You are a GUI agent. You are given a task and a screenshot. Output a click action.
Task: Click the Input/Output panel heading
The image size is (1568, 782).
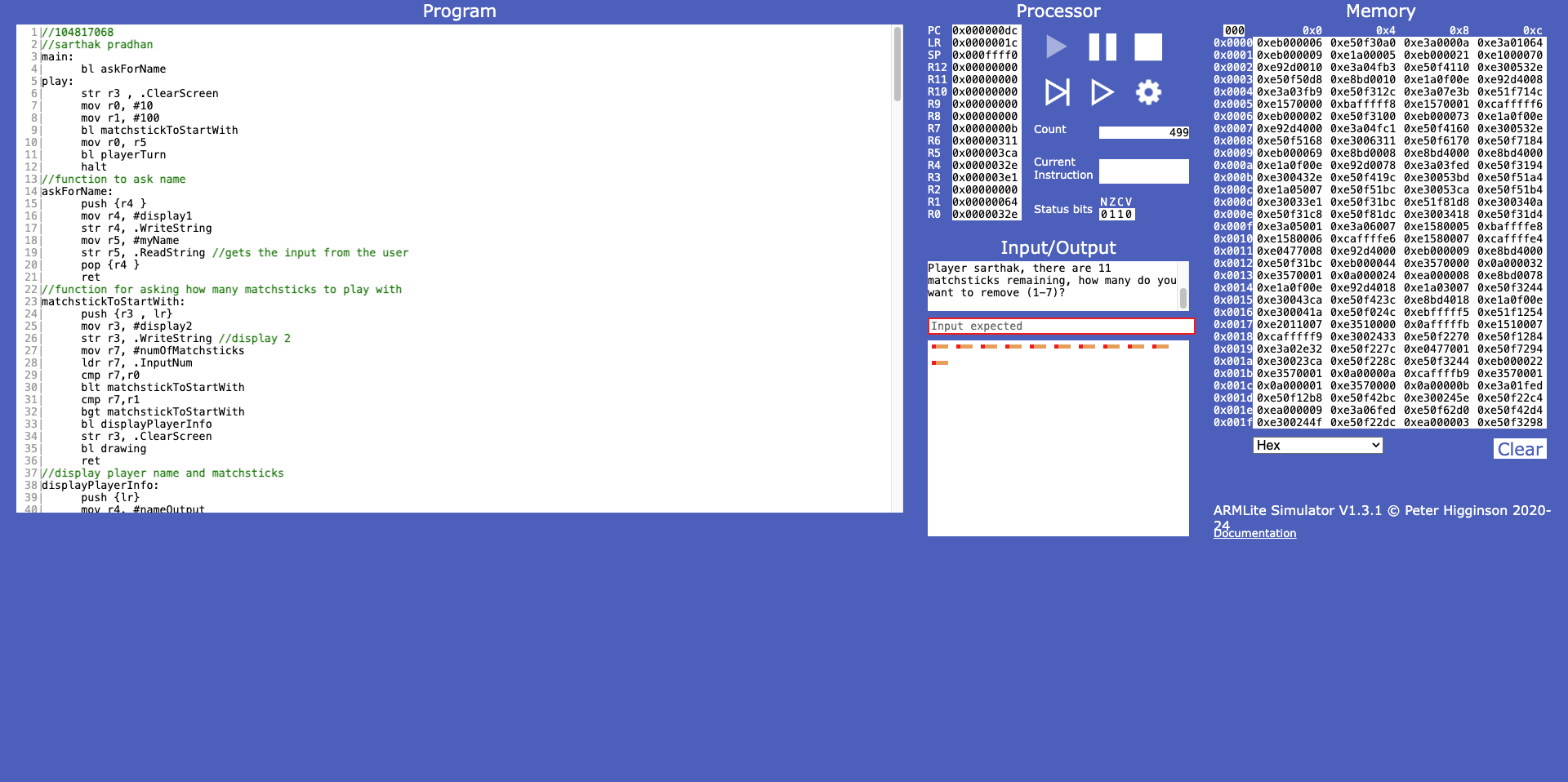1058,247
